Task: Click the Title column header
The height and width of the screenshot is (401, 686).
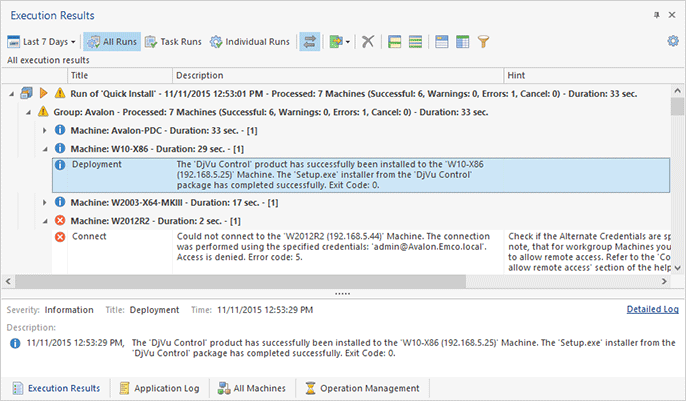Action: click(120, 75)
